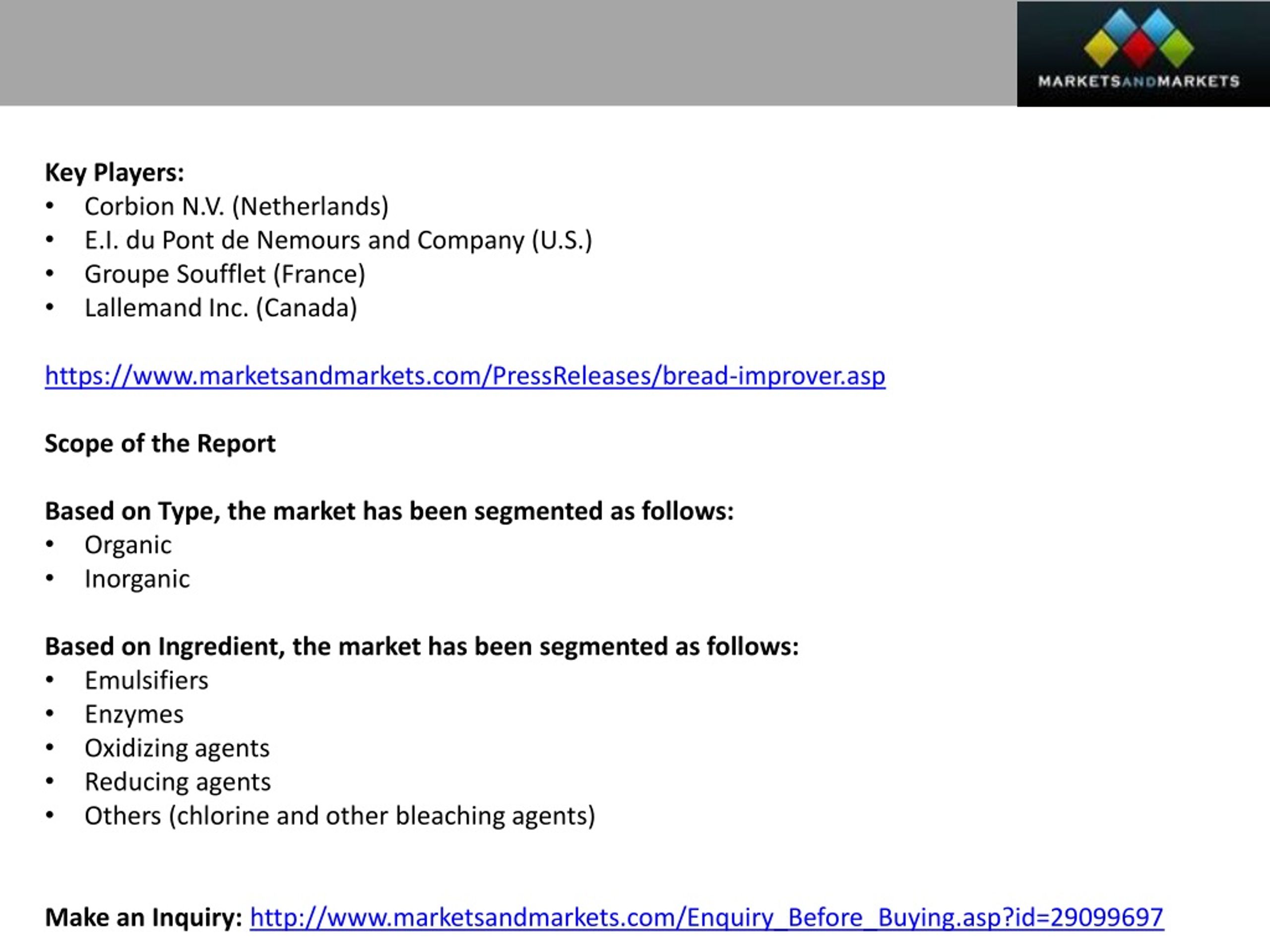
Task: Click the MarketsandMarkets logo
Action: [1143, 54]
